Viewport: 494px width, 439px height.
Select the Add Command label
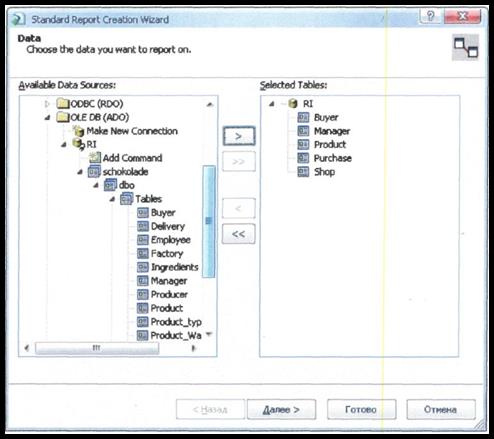pyautogui.click(x=132, y=158)
